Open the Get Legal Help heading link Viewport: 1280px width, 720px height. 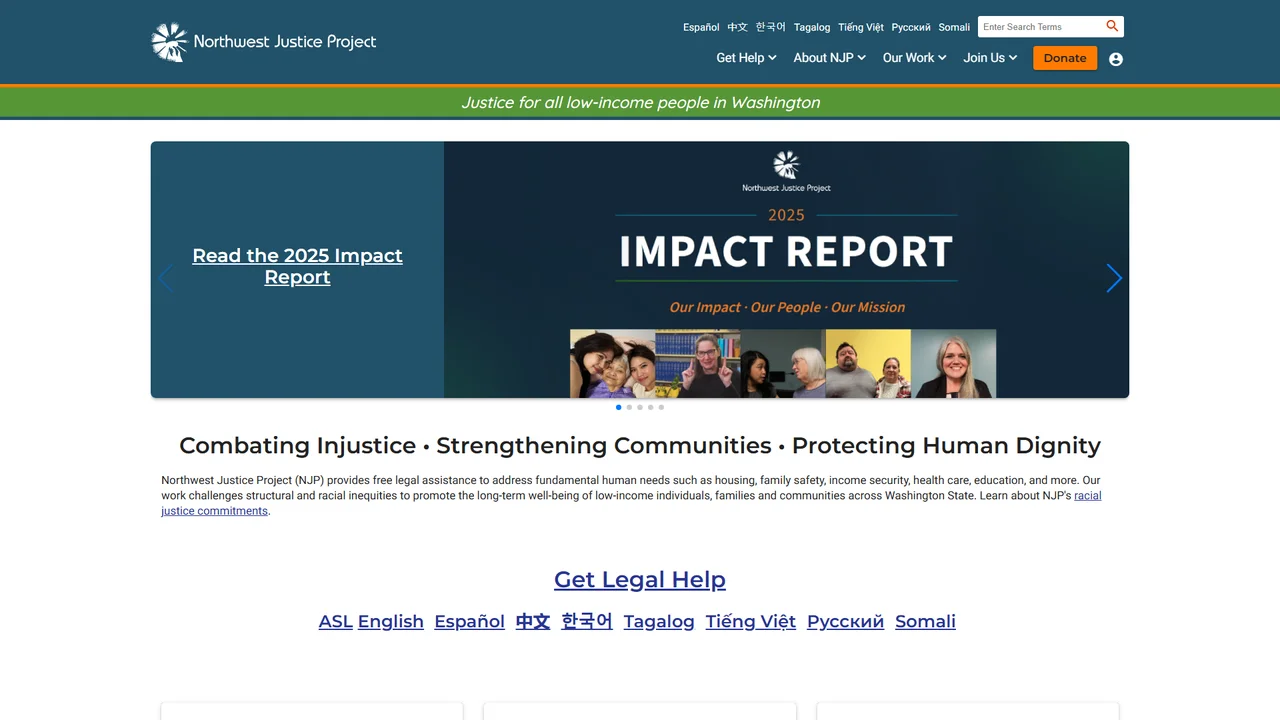[x=640, y=579]
